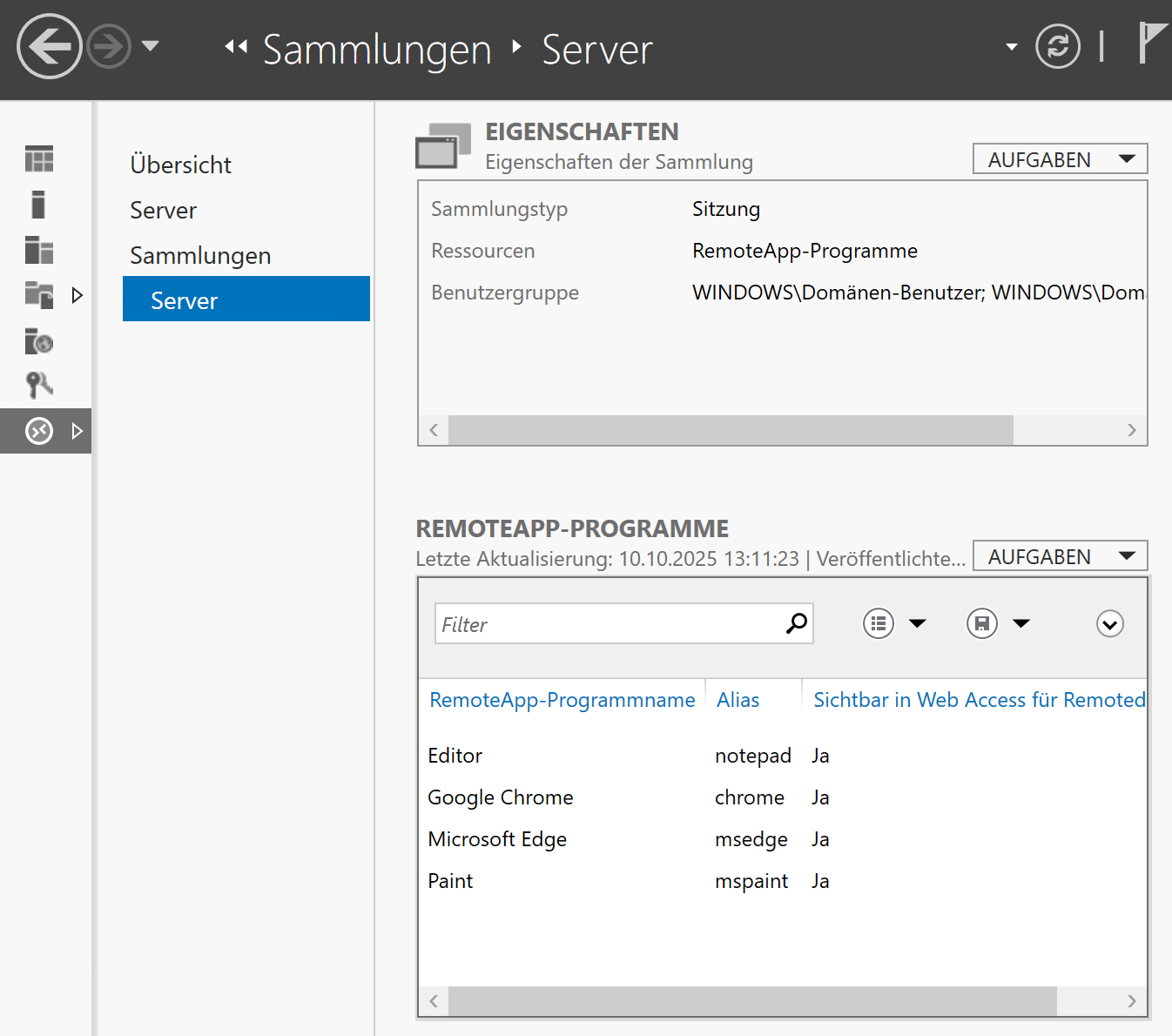Select the Local Server icon in sidebar
Screen dimensions: 1172x1036
pyautogui.click(x=38, y=205)
